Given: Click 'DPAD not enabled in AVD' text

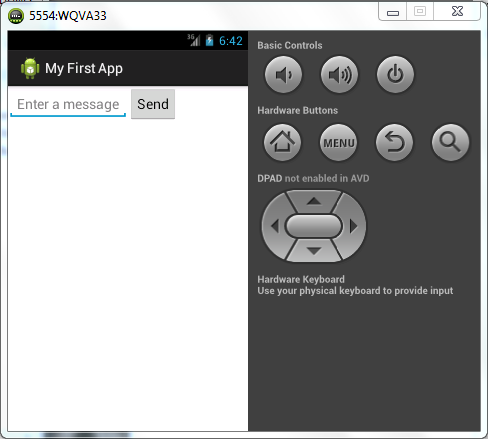Looking at the screenshot, I should point(313,178).
